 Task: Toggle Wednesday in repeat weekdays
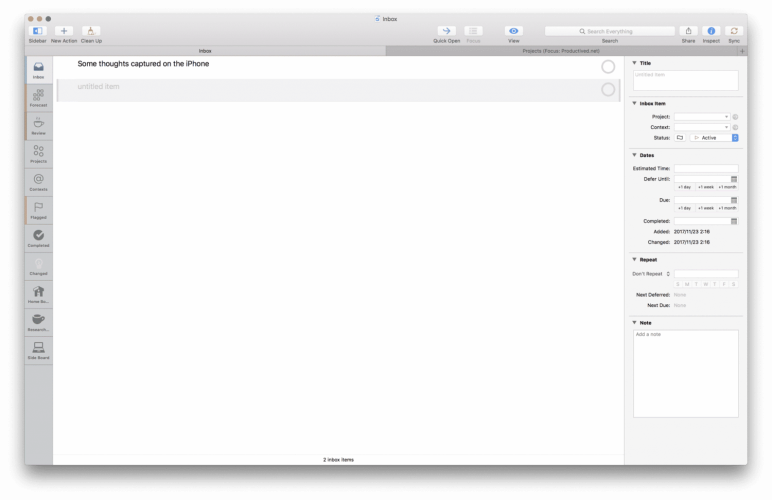(706, 284)
